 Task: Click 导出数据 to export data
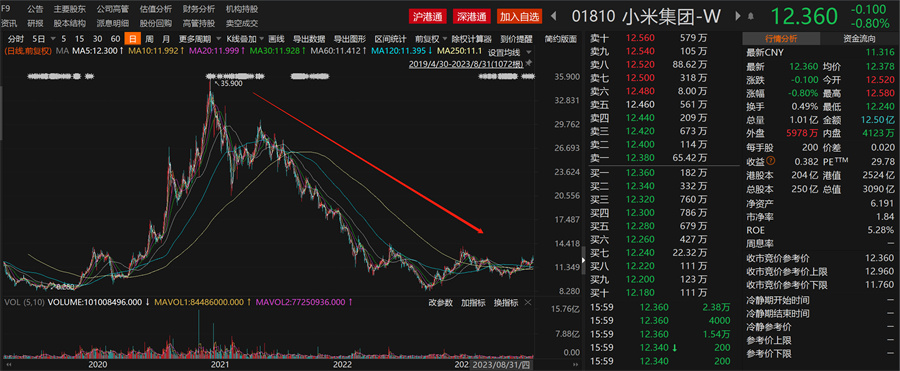point(309,39)
